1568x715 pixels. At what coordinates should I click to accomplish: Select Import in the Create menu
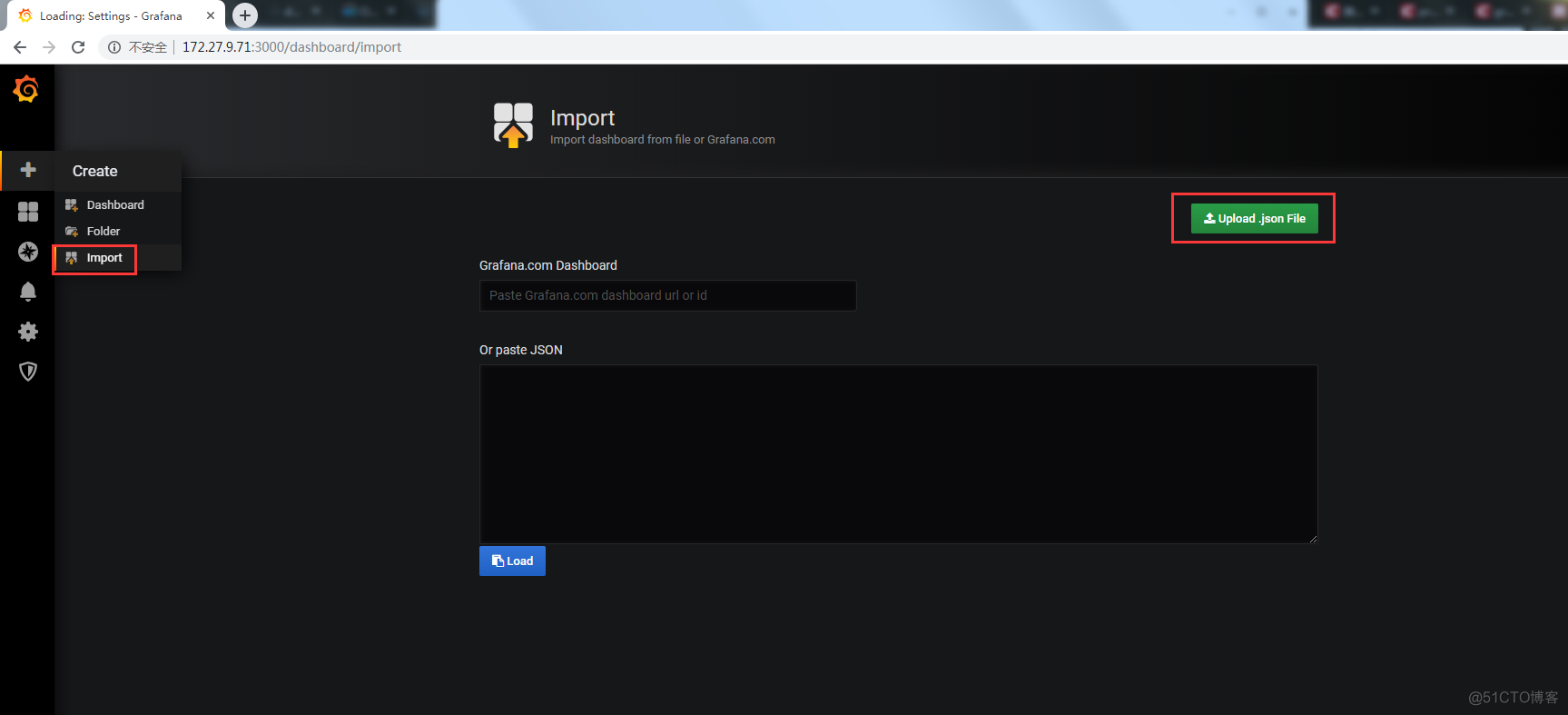[118, 258]
